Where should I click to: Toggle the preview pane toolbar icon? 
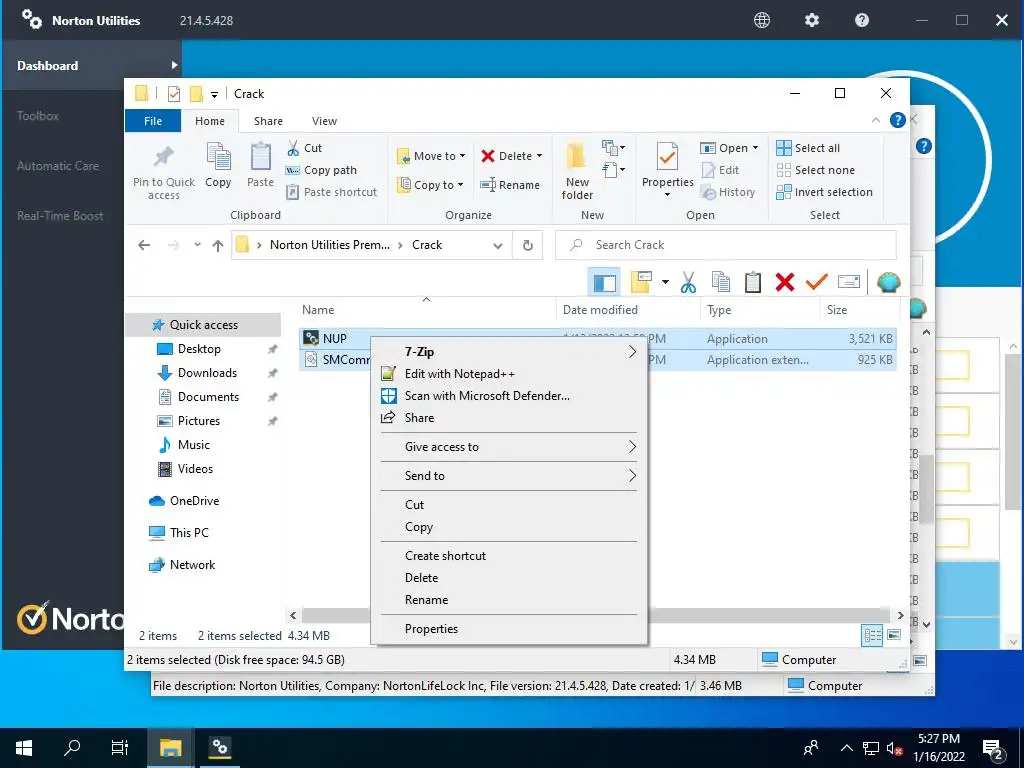(604, 283)
